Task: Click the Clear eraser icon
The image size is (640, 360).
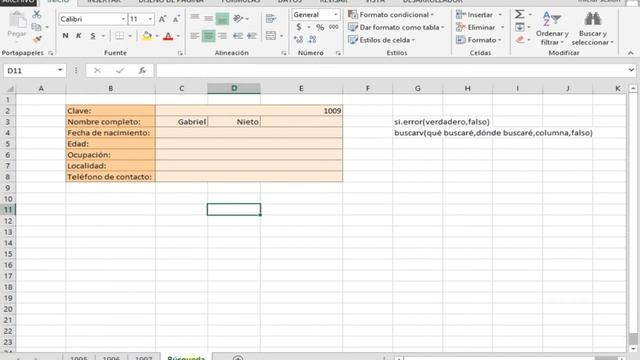Action: pos(520,40)
